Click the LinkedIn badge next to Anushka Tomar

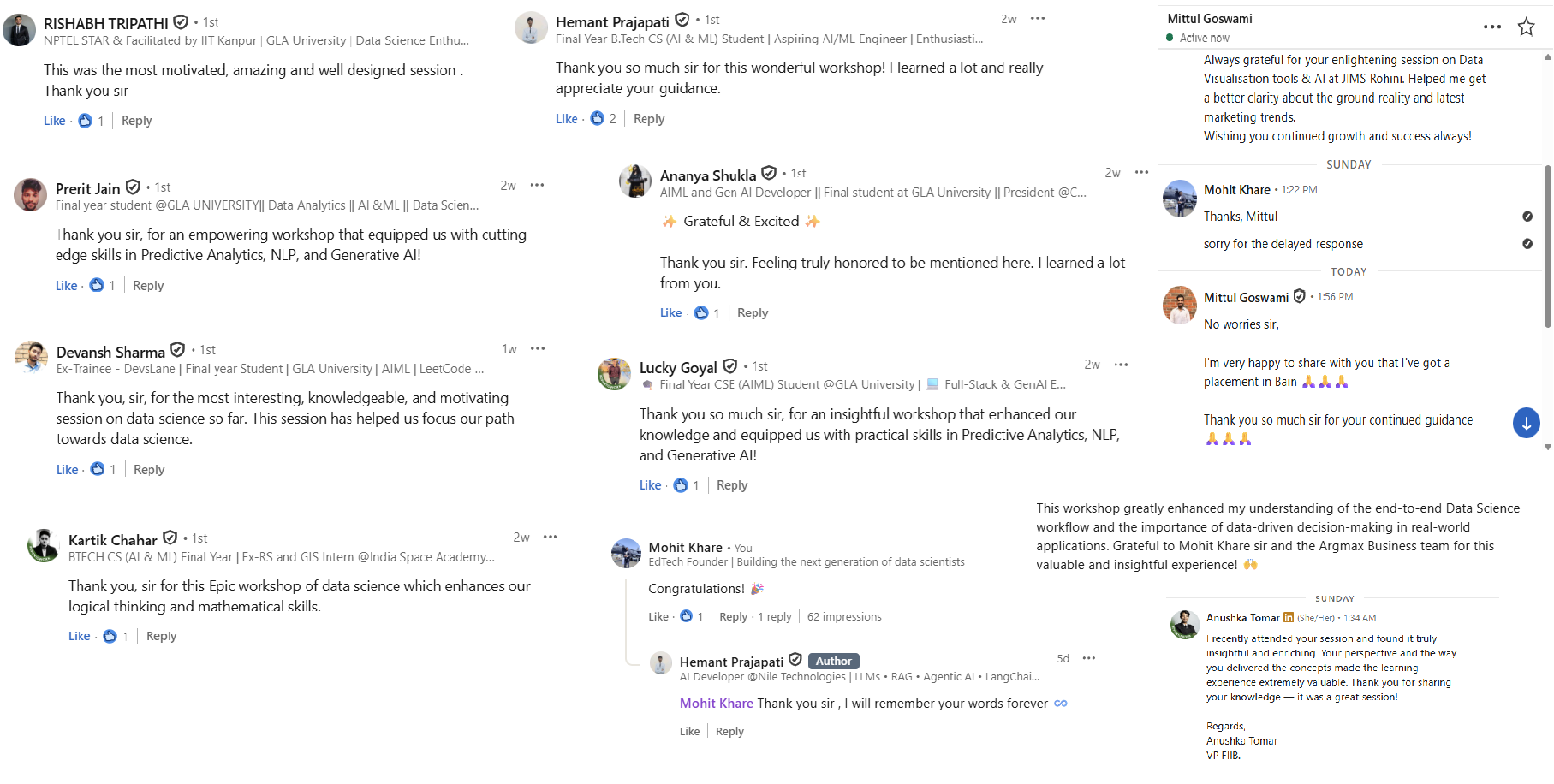[x=1289, y=616]
